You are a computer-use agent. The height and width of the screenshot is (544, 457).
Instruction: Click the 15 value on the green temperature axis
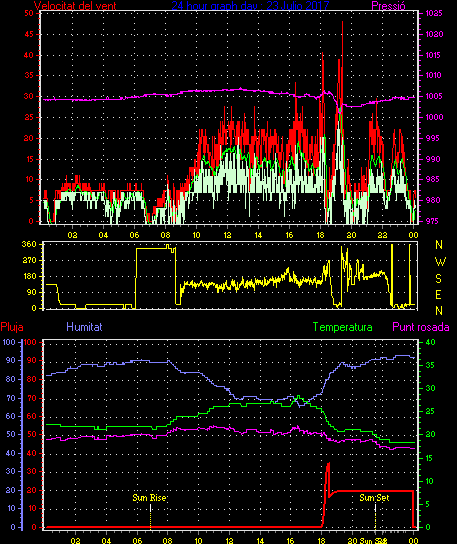pyautogui.click(x=430, y=458)
